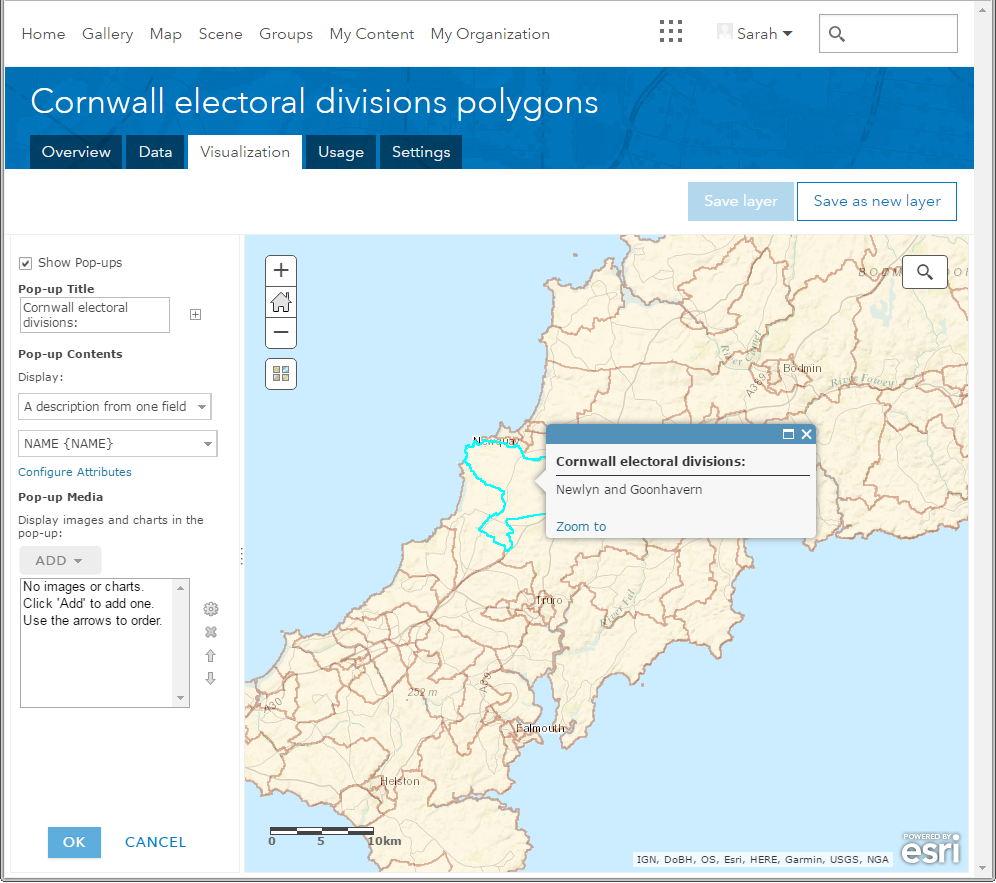
Task: Open the app launcher grid icon
Action: coord(670,31)
